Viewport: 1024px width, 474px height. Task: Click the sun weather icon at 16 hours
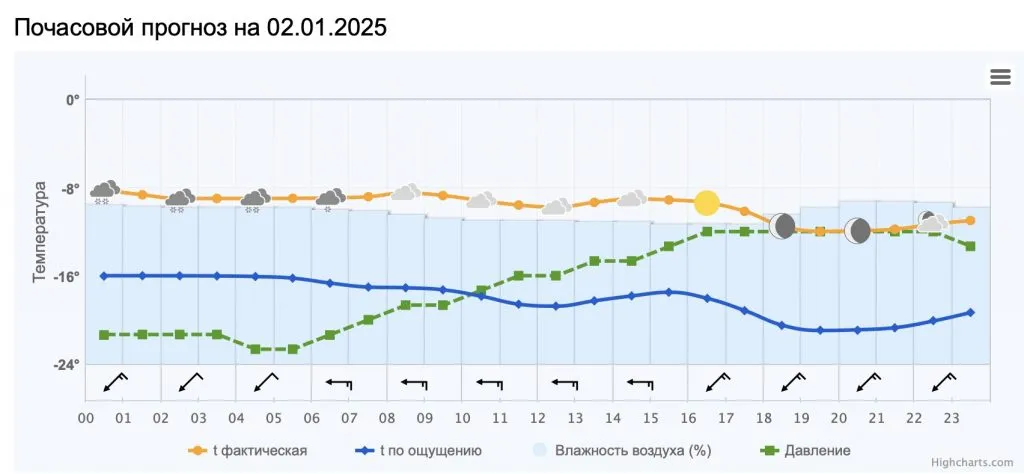707,203
